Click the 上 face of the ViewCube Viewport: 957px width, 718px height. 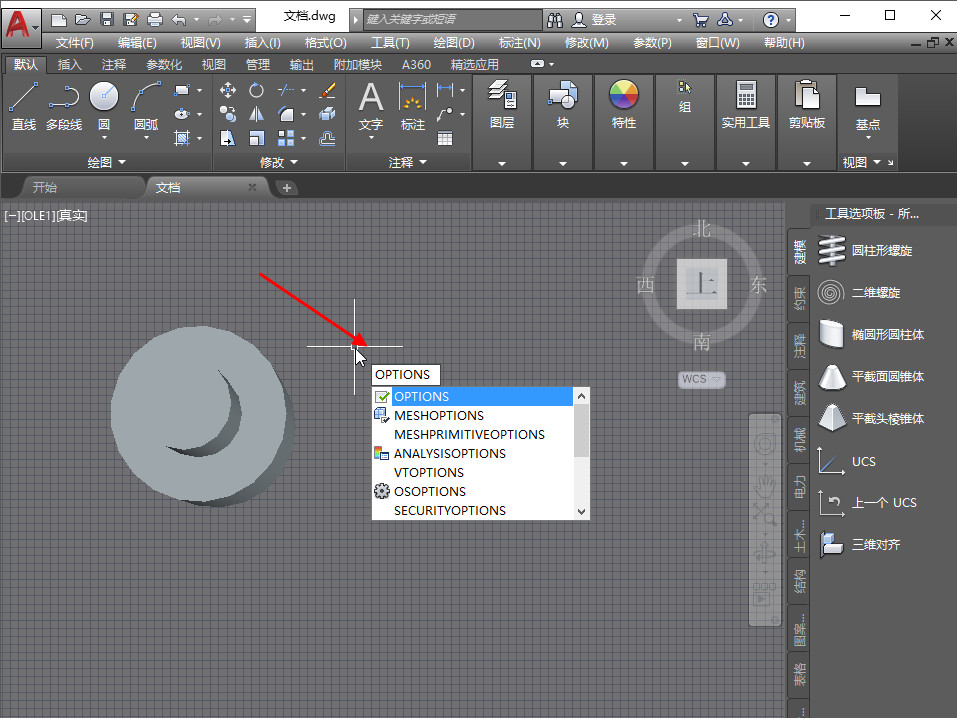tap(702, 284)
